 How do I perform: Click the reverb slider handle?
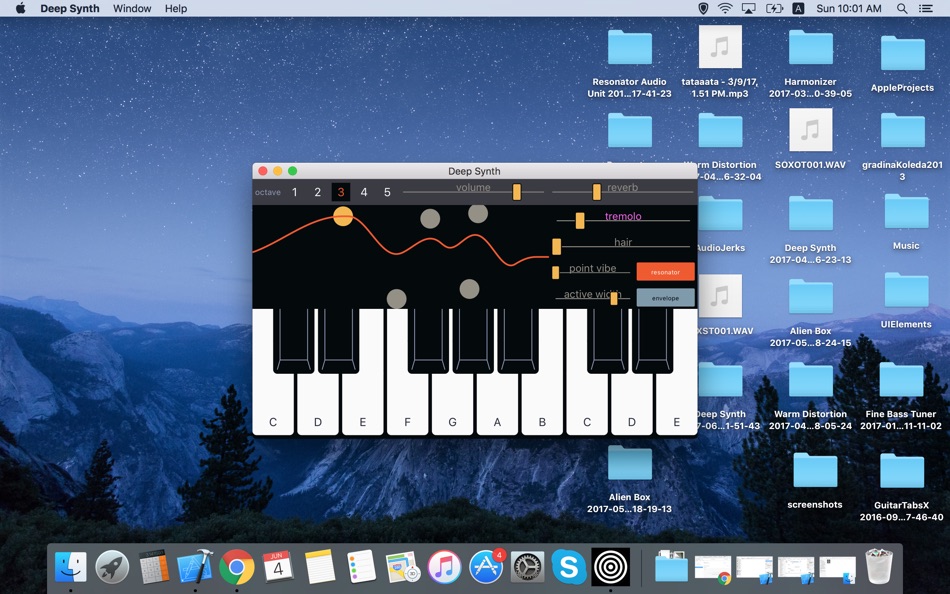597,192
